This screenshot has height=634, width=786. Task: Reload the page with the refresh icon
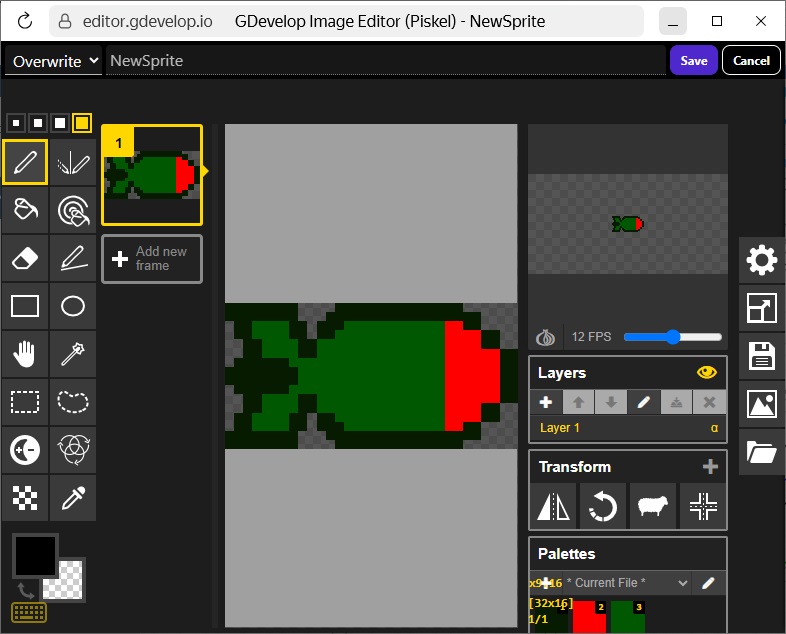(25, 21)
